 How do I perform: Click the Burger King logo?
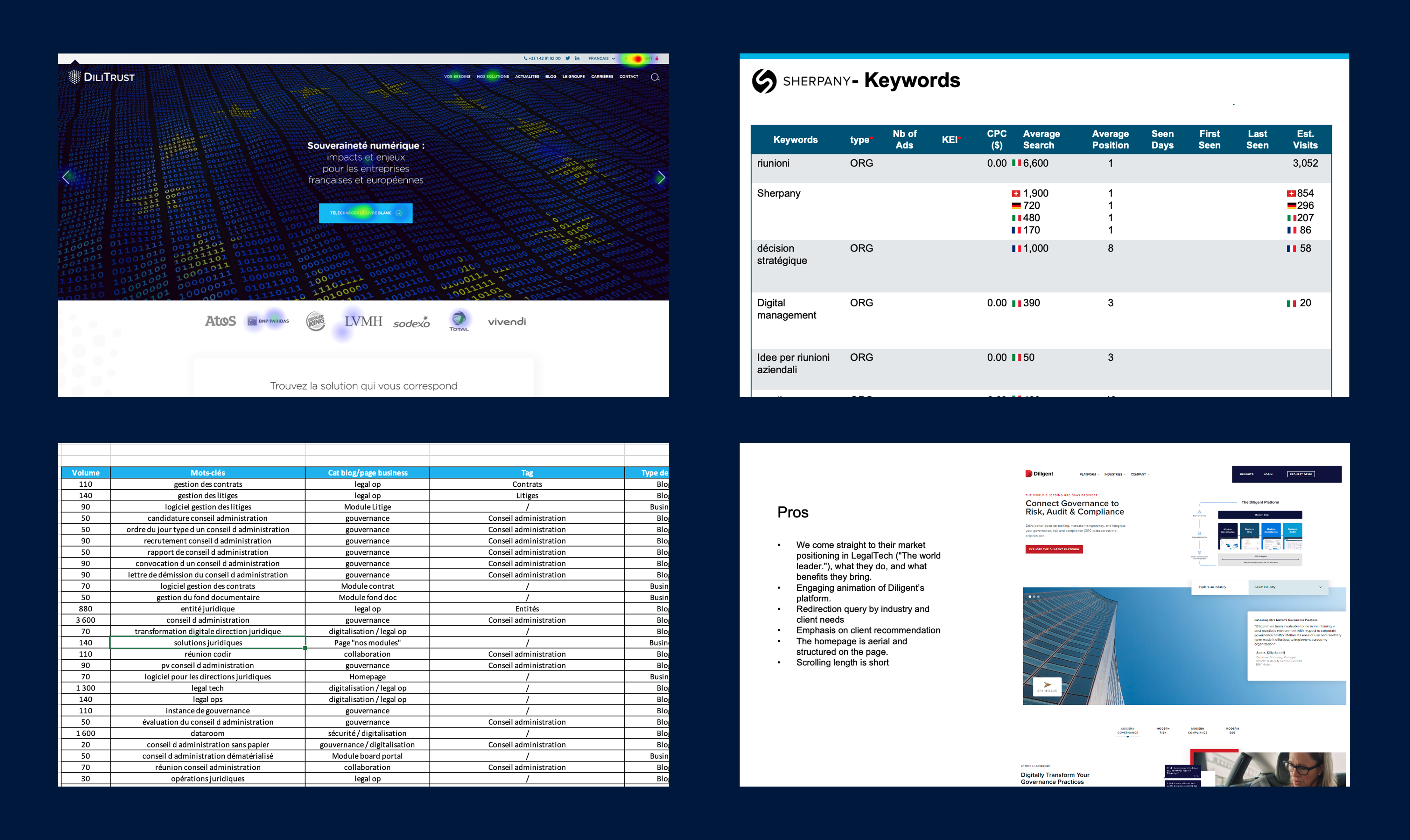coord(315,321)
